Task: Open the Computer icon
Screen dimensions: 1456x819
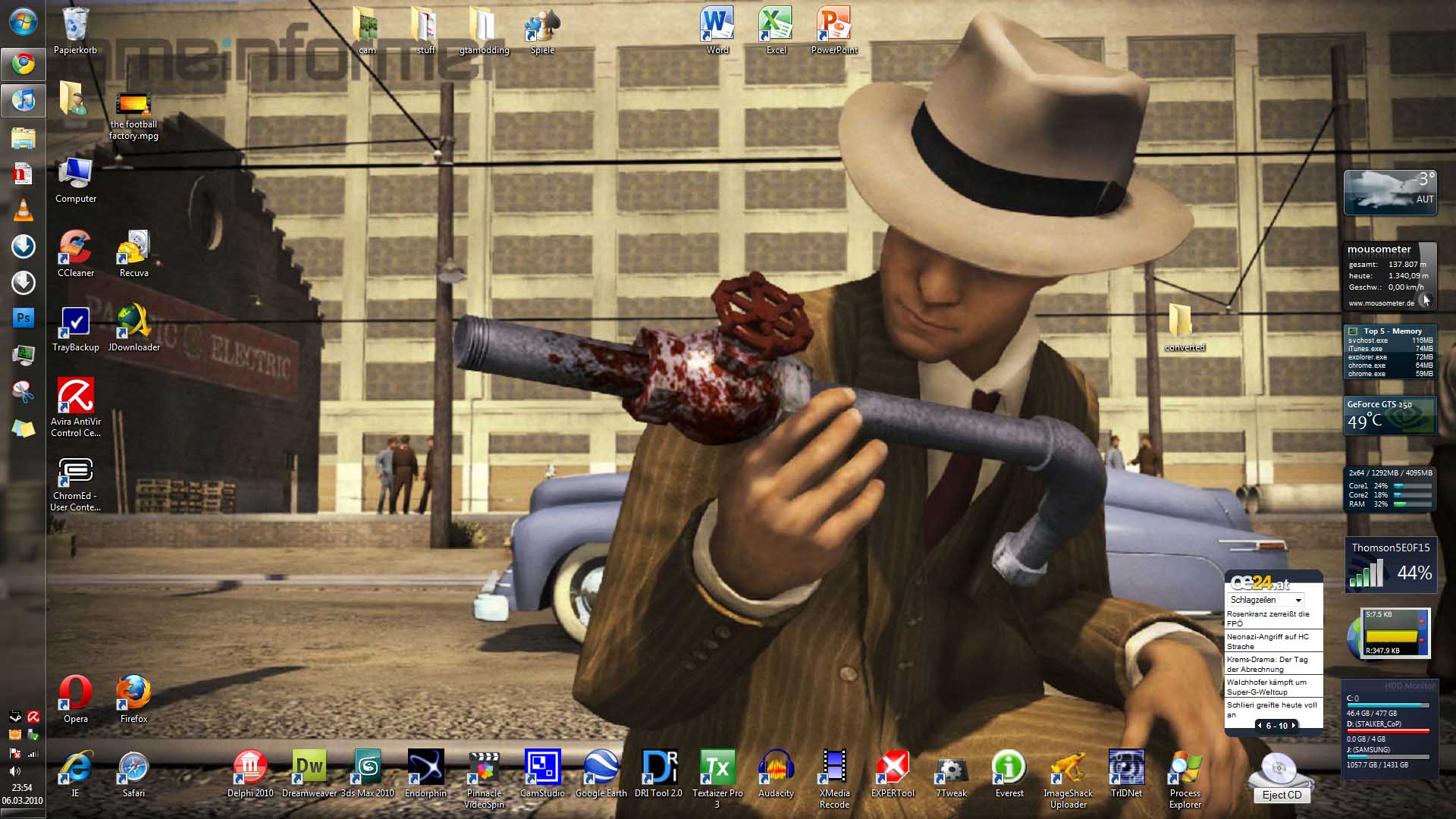Action: pos(76,180)
